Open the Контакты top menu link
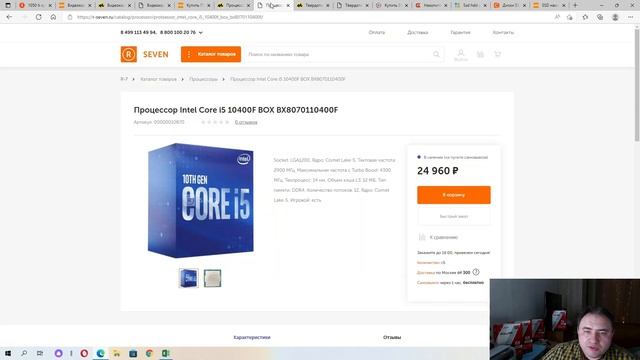Viewport: 640px width, 360px height. (503, 32)
